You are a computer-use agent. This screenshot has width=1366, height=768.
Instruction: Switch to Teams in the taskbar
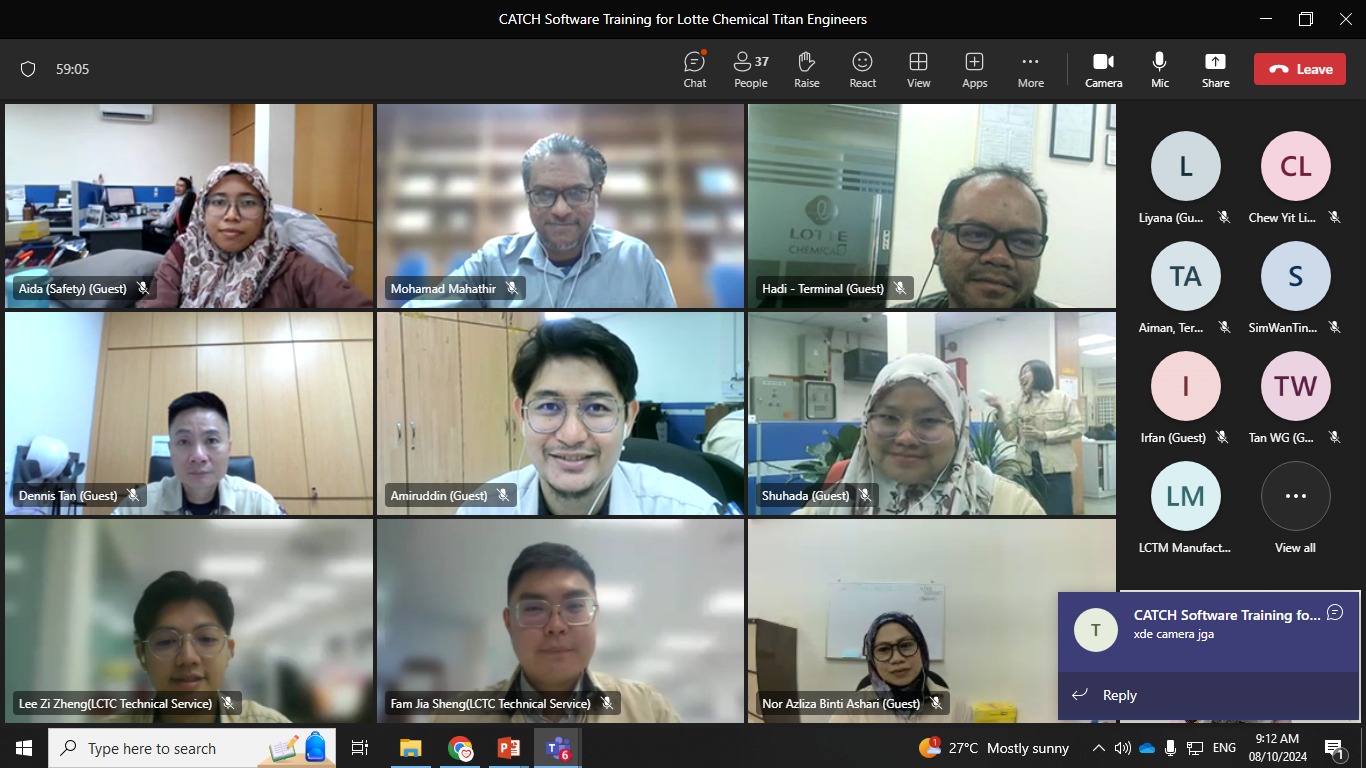tap(558, 748)
